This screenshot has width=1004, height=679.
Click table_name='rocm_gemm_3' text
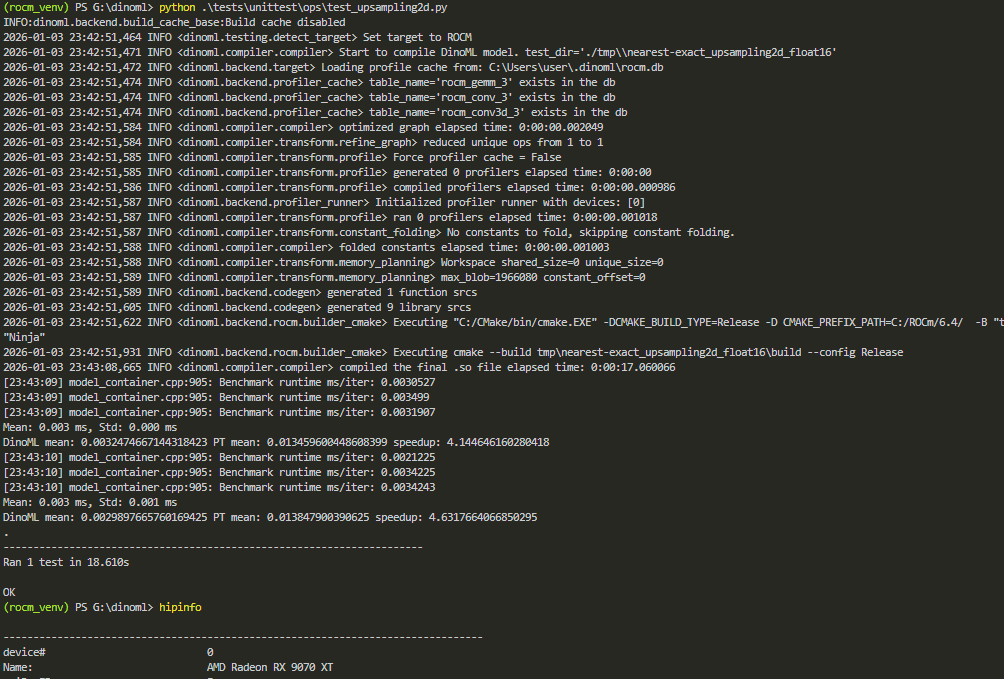[439, 83]
